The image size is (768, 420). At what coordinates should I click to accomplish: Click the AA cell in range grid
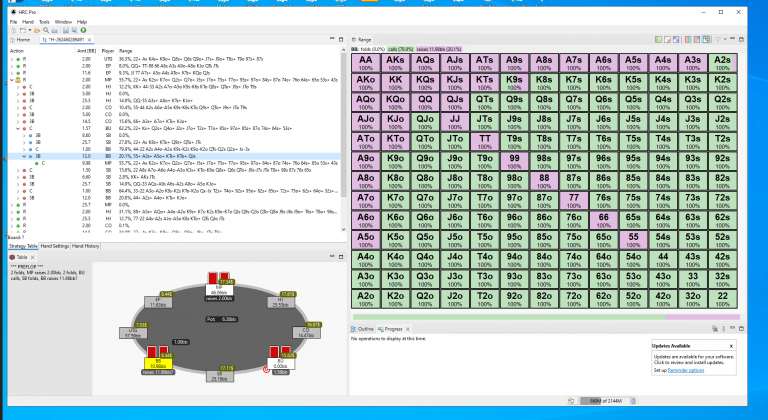coord(365,63)
